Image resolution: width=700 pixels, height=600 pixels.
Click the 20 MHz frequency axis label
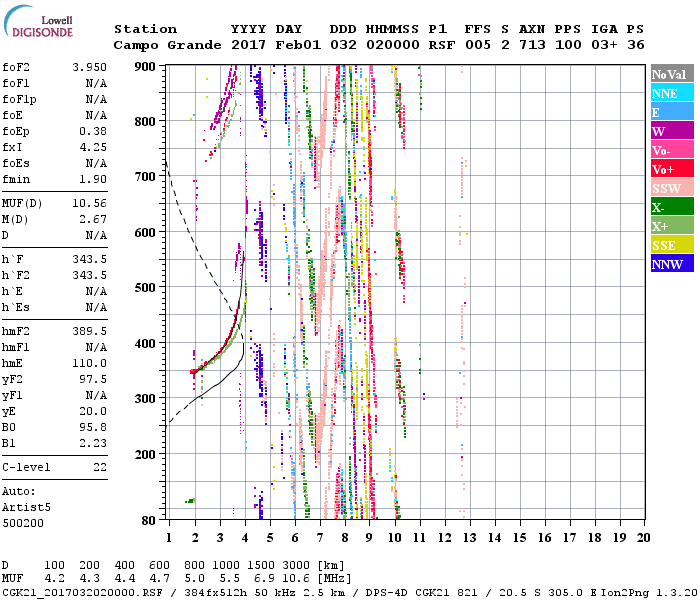point(643,538)
